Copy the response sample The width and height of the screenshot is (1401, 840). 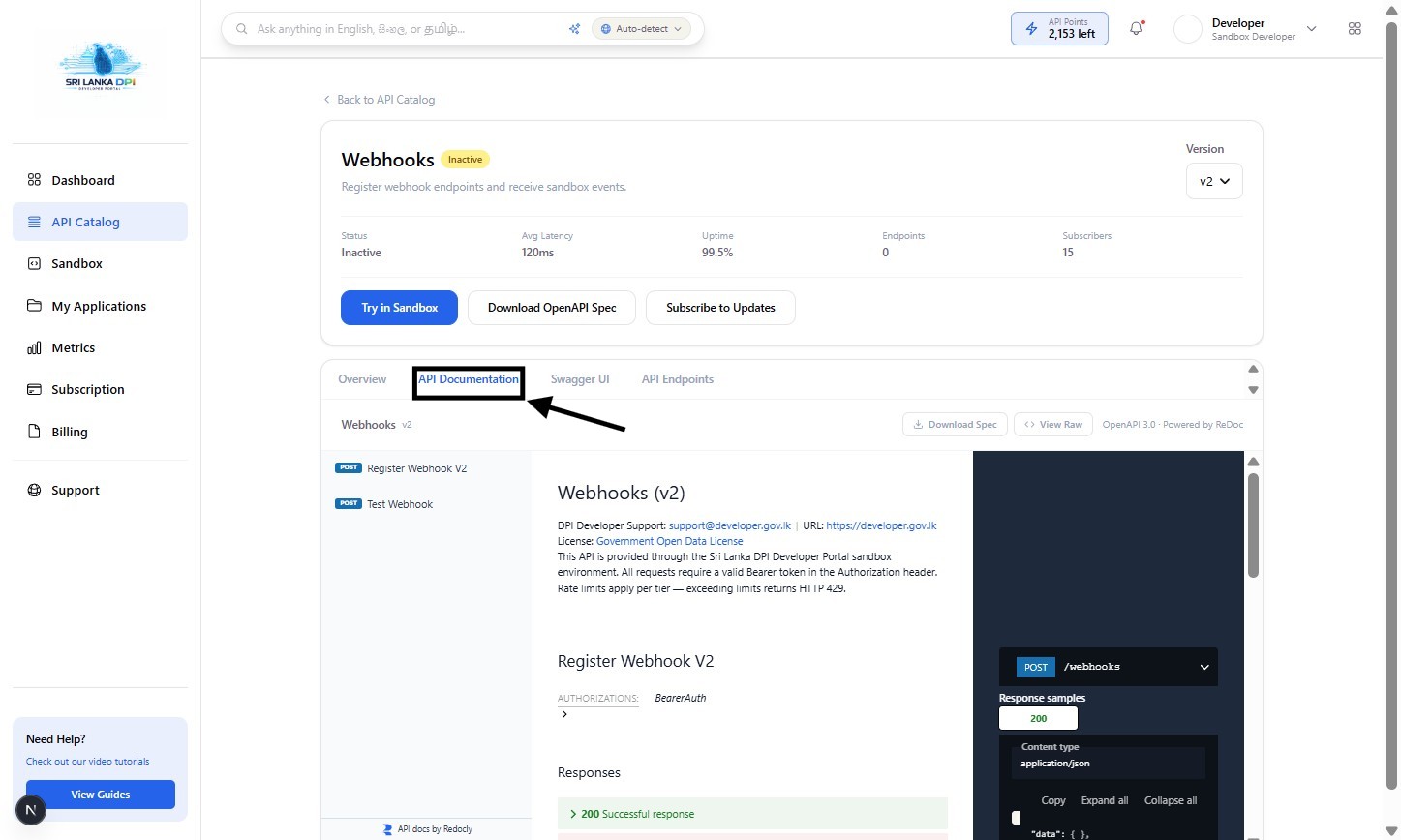click(x=1053, y=800)
